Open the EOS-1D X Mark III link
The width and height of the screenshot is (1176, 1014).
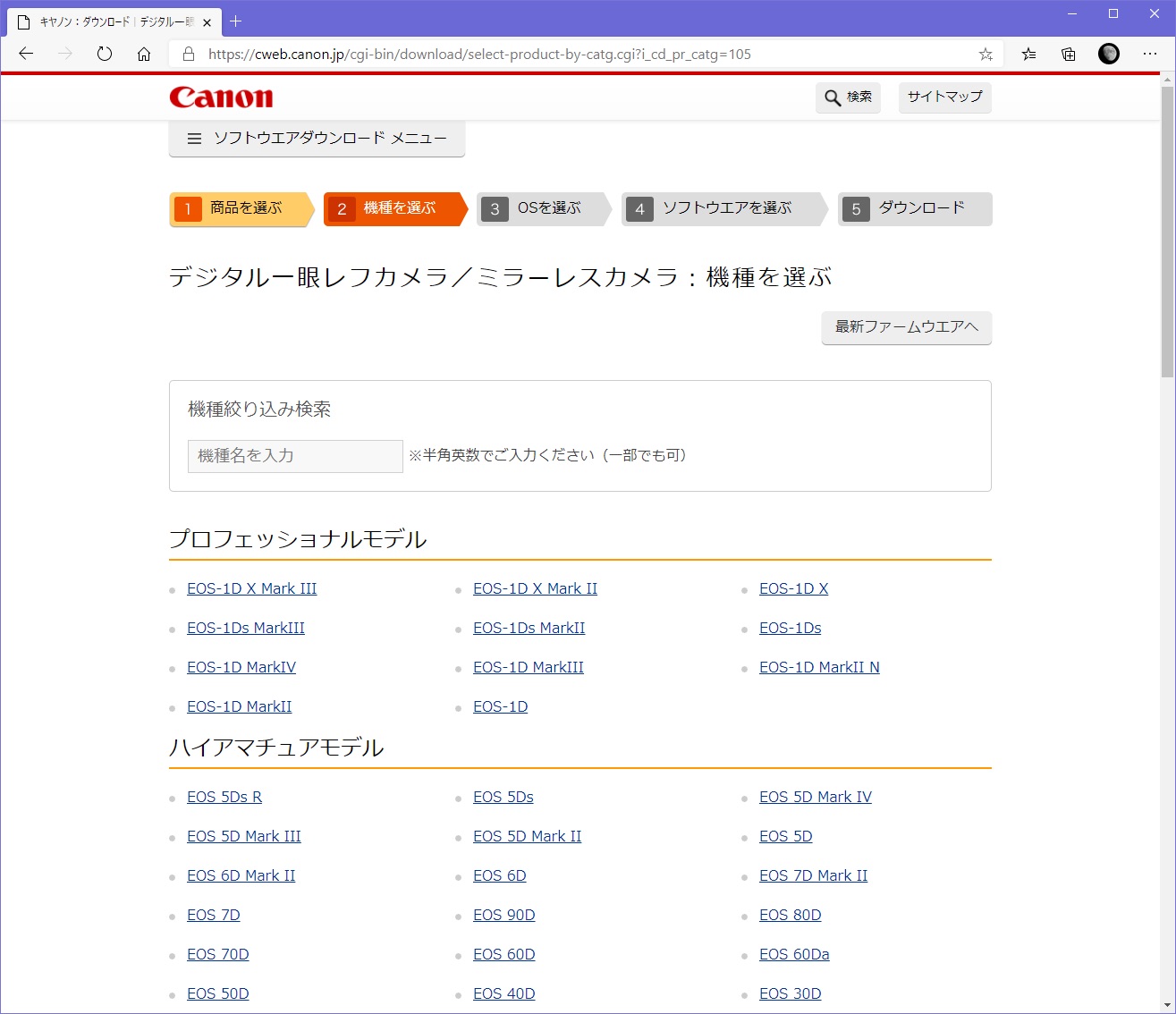pyautogui.click(x=251, y=588)
